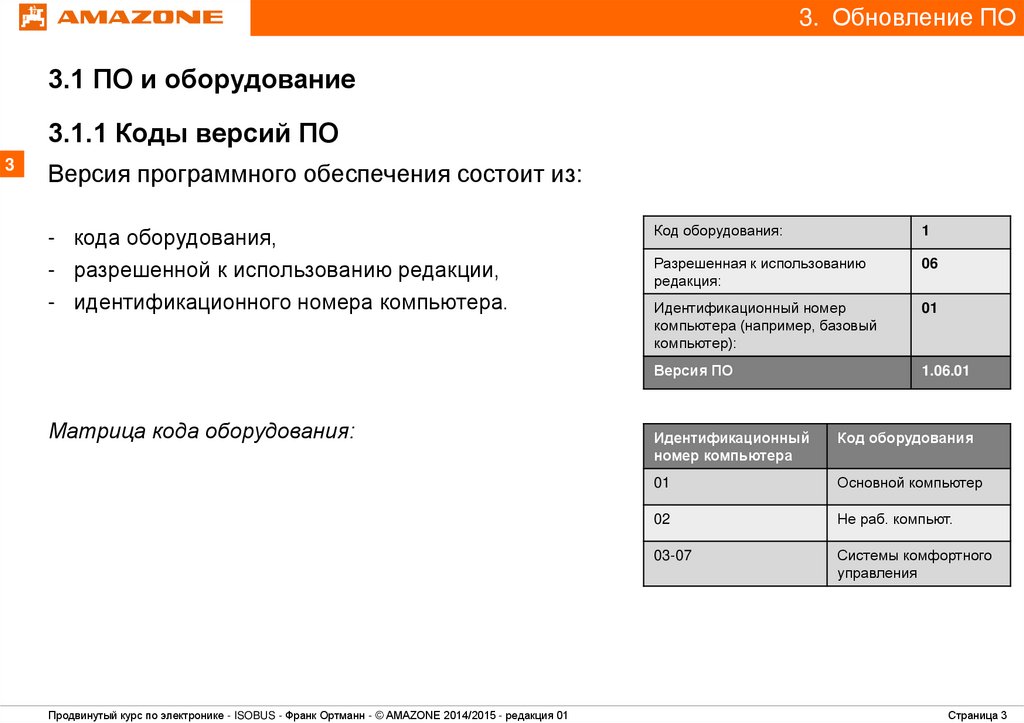Click cell 'Не раб. компьют.'
The width and height of the screenshot is (1024, 723).
pyautogui.click(x=919, y=522)
